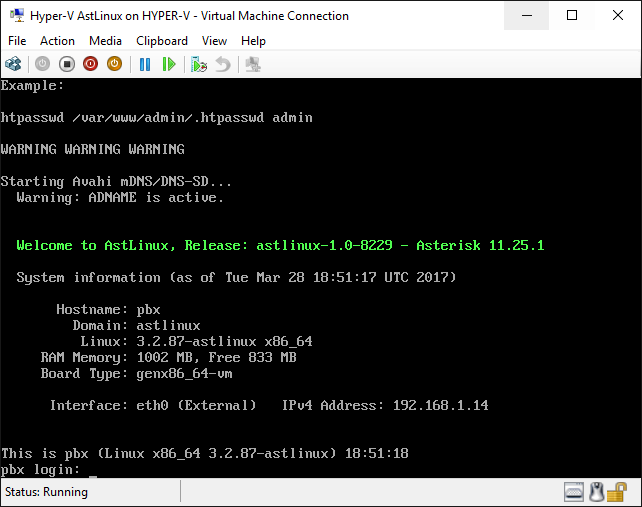The height and width of the screenshot is (507, 642).
Task: Click the padlock security status icon
Action: coord(617,492)
